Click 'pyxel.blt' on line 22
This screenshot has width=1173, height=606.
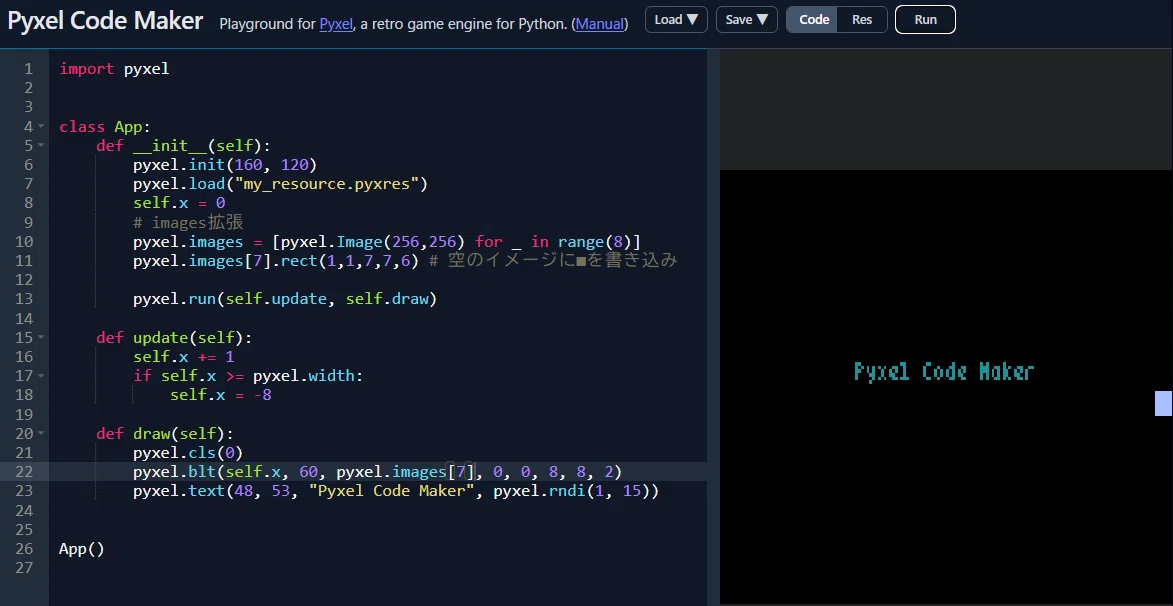[175, 472]
